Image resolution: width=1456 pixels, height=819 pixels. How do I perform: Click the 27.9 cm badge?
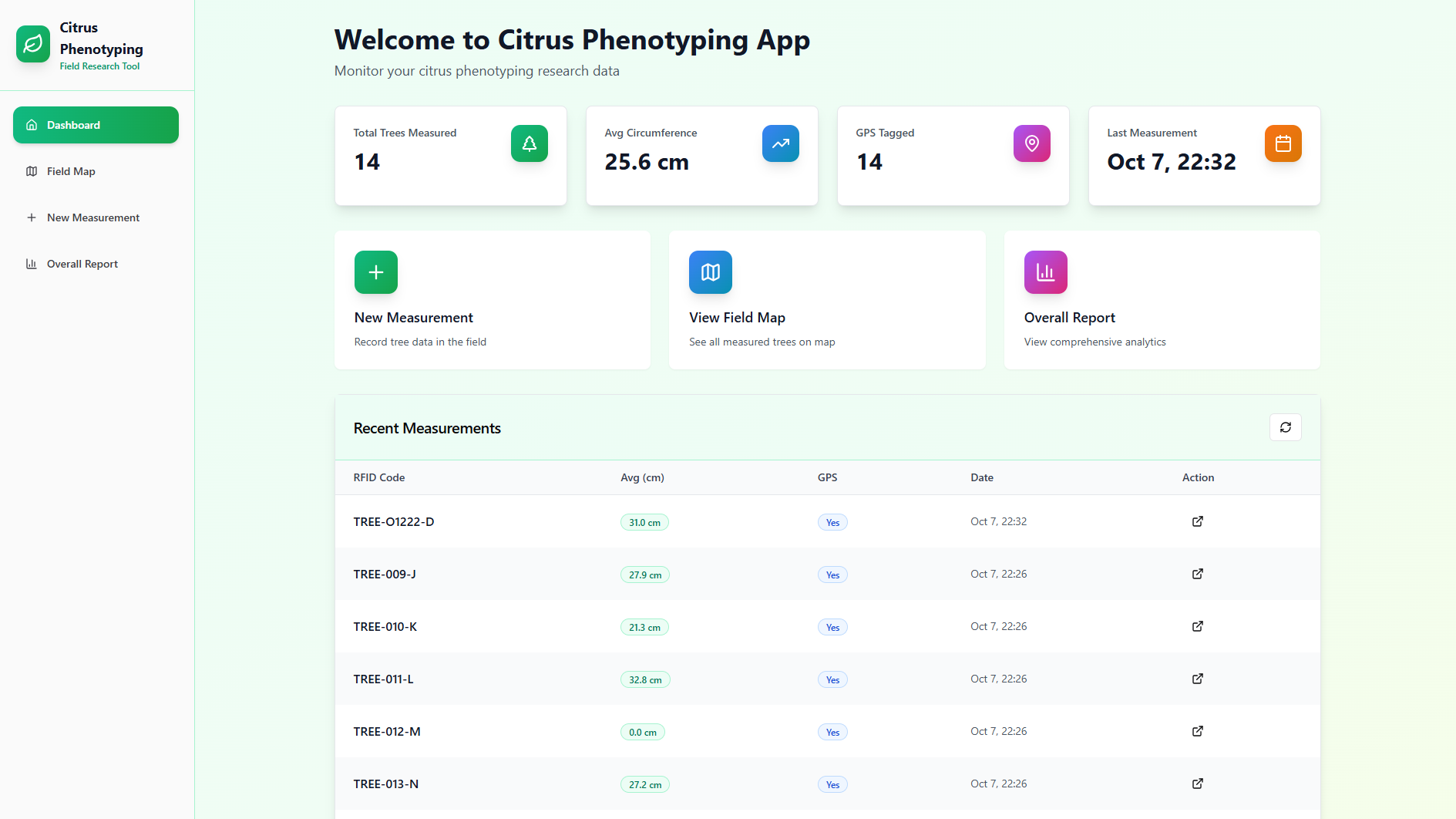tap(645, 575)
